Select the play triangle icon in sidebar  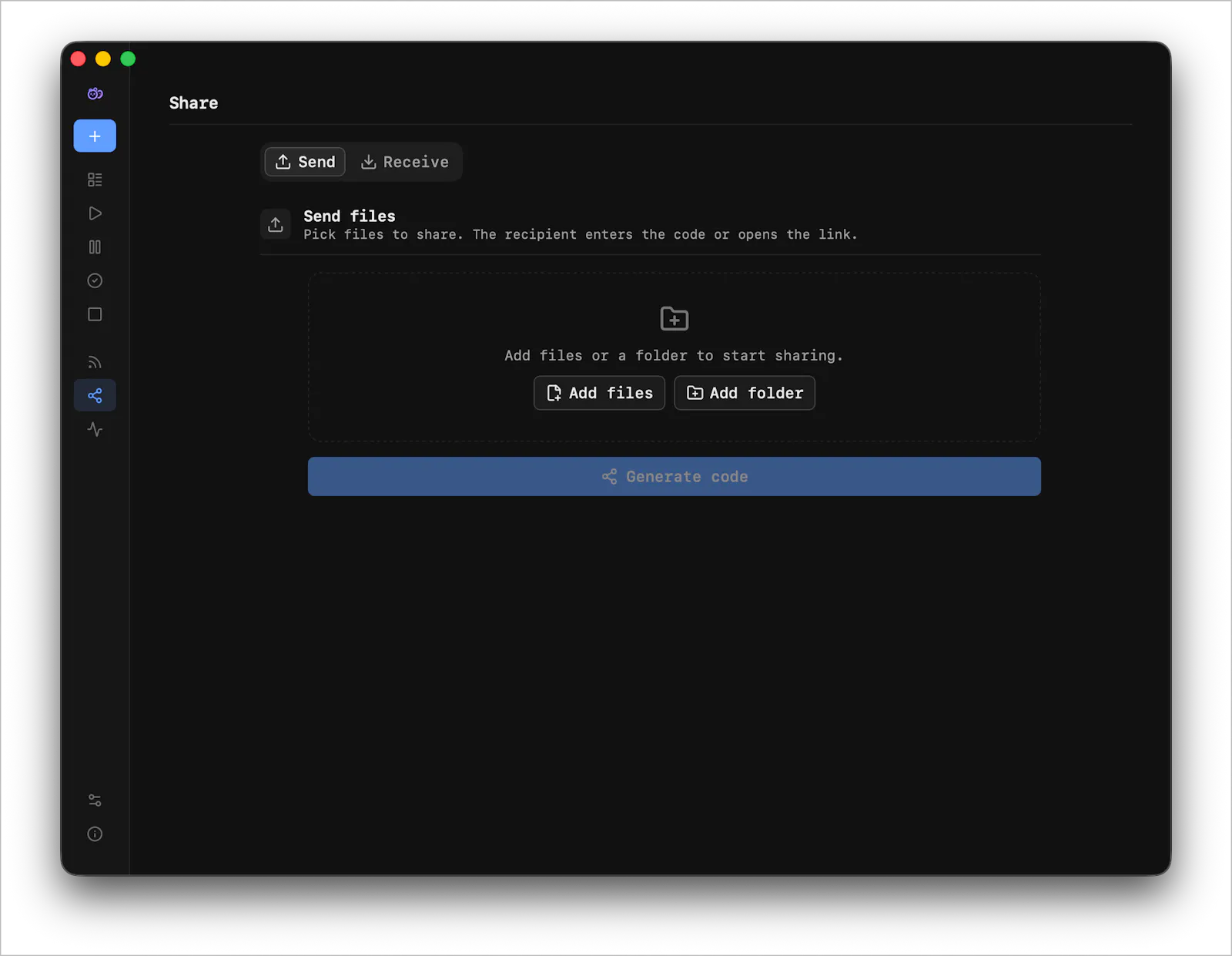(x=95, y=213)
